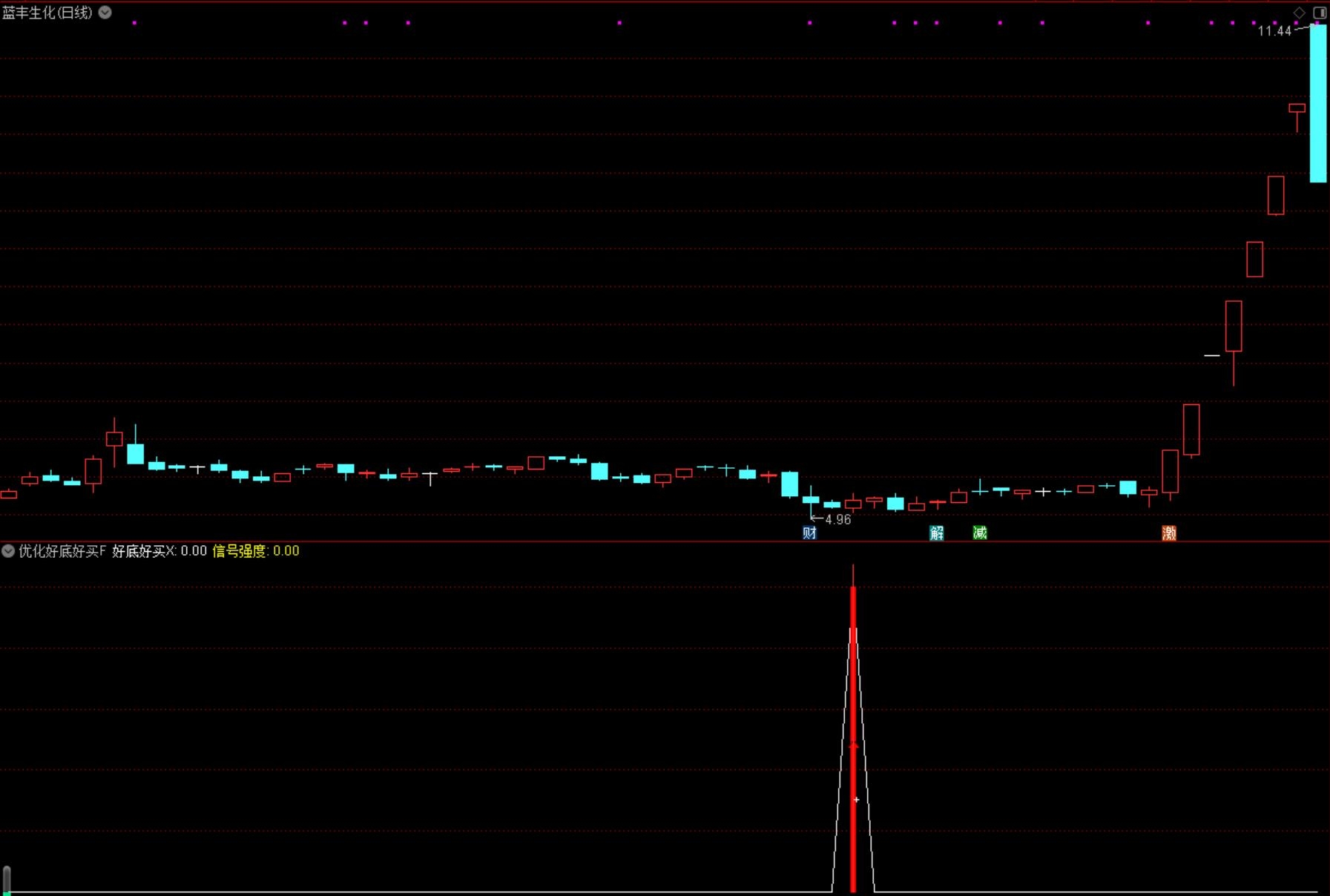Click the 优化好底好买F indicator name
This screenshot has height=896, width=1330.
tap(62, 551)
